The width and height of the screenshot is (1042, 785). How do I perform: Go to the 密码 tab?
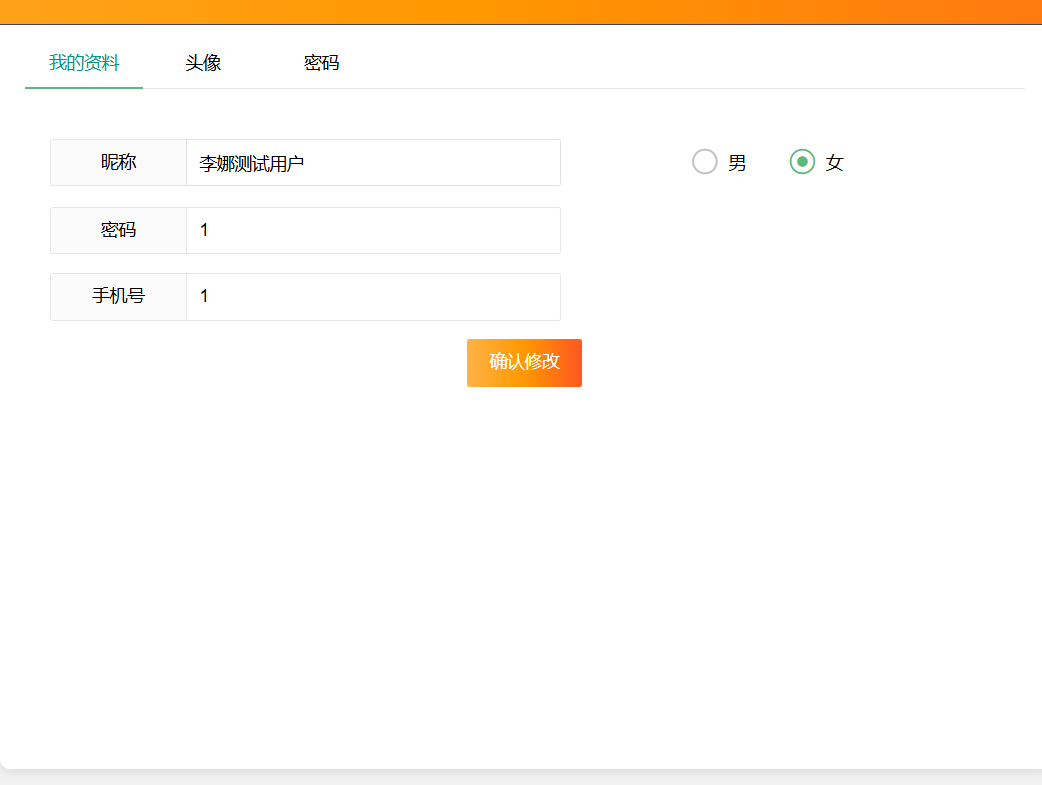click(x=321, y=63)
